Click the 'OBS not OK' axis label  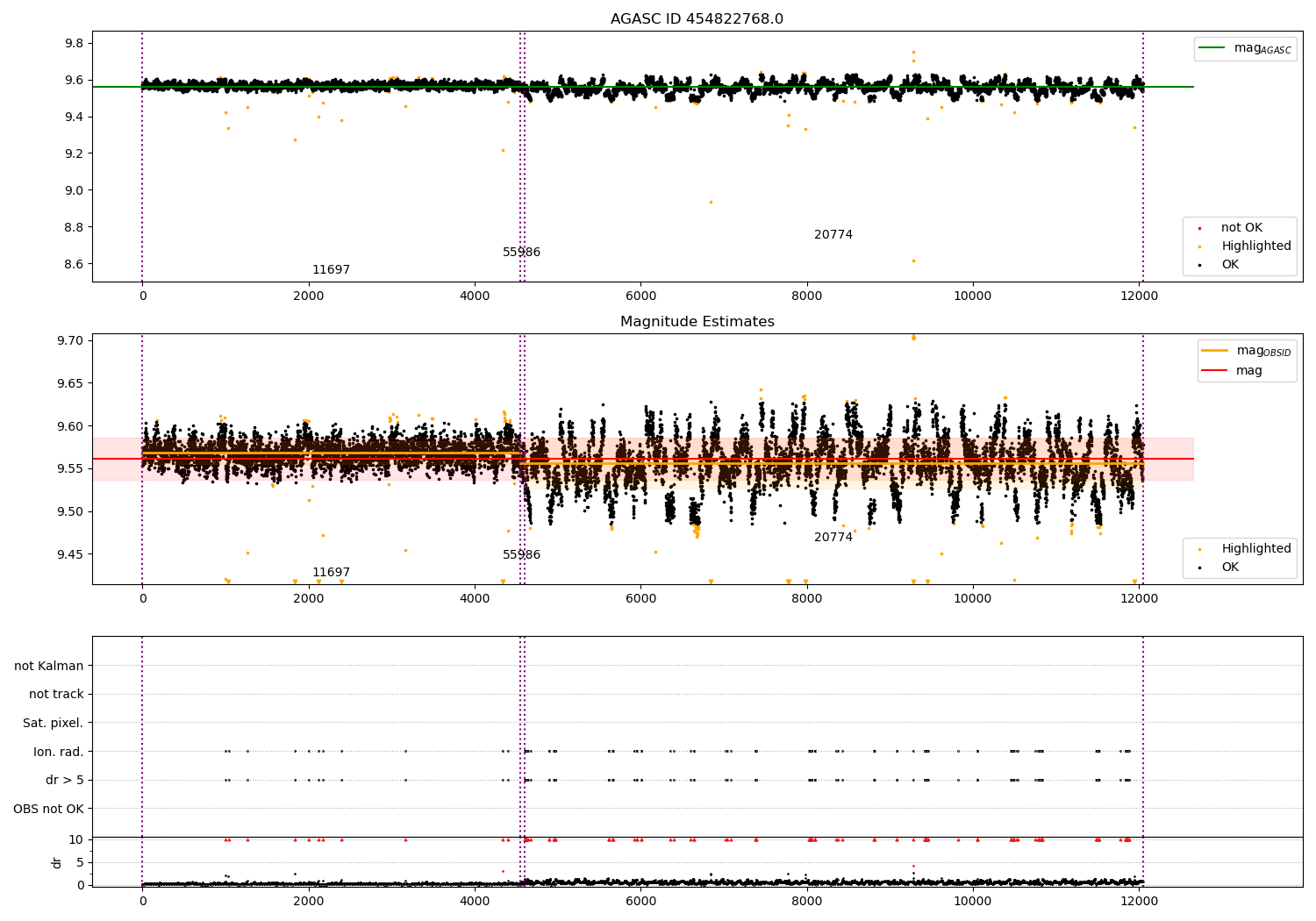tap(48, 809)
